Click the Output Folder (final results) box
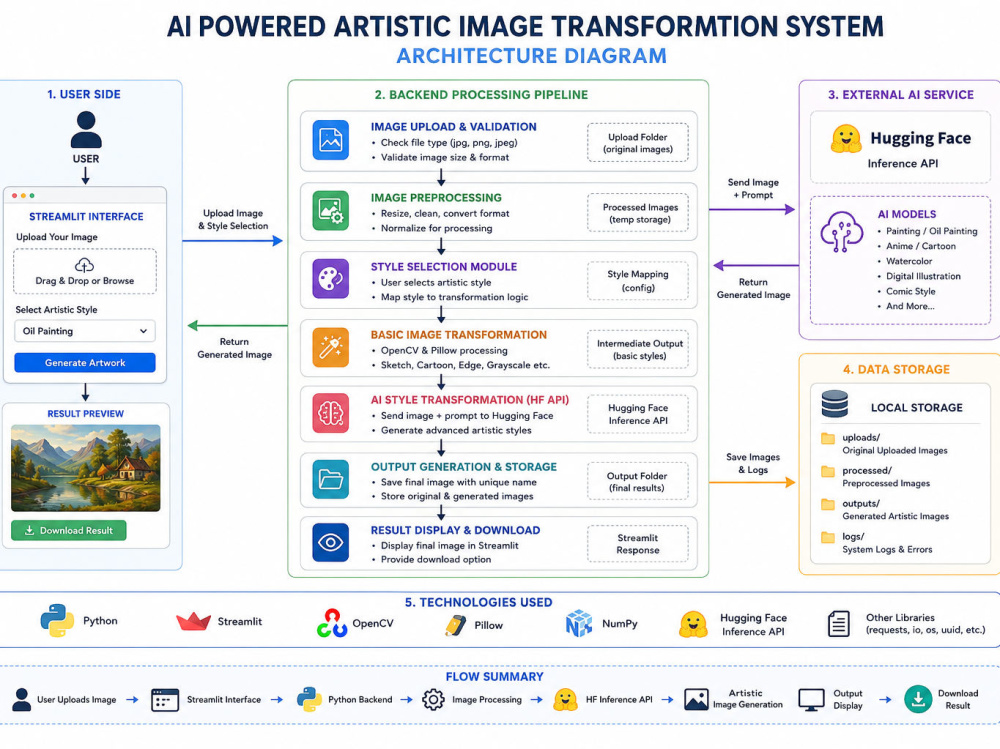 [638, 481]
